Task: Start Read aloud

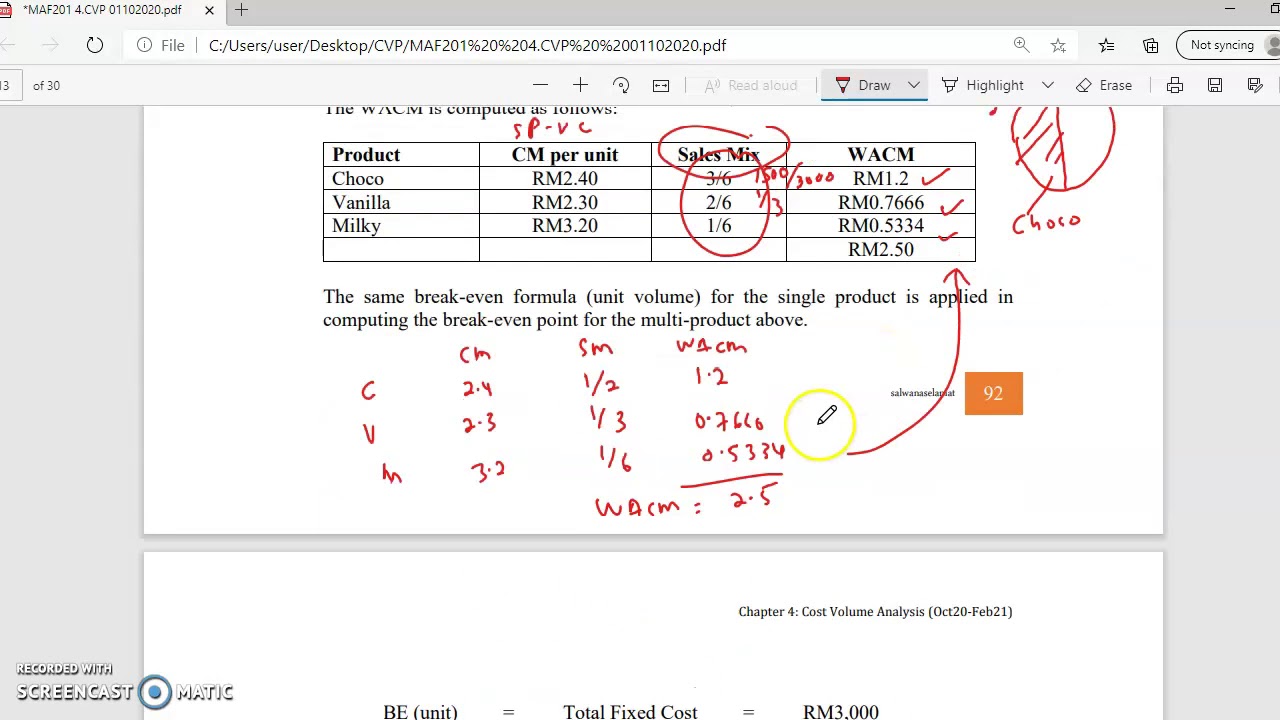Action: (x=750, y=85)
